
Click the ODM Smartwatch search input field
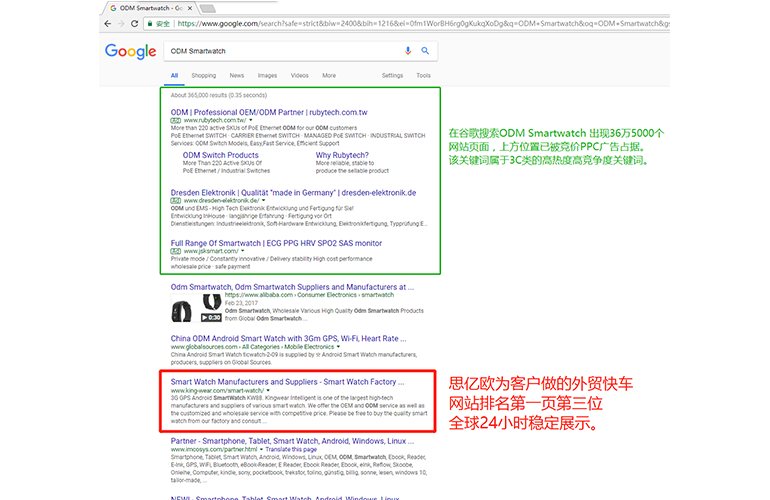click(280, 51)
